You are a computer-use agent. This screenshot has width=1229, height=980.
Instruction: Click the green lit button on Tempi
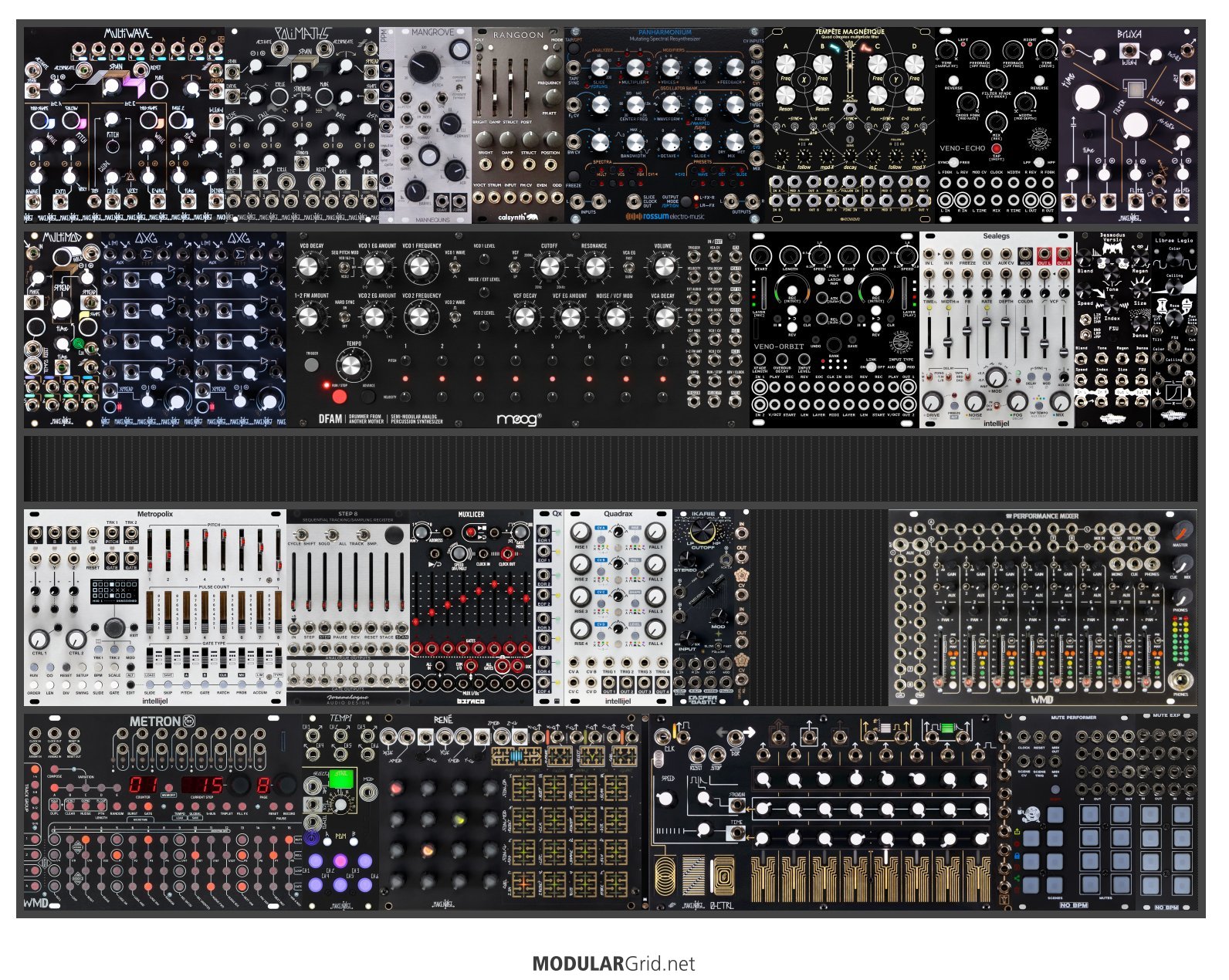(x=340, y=779)
